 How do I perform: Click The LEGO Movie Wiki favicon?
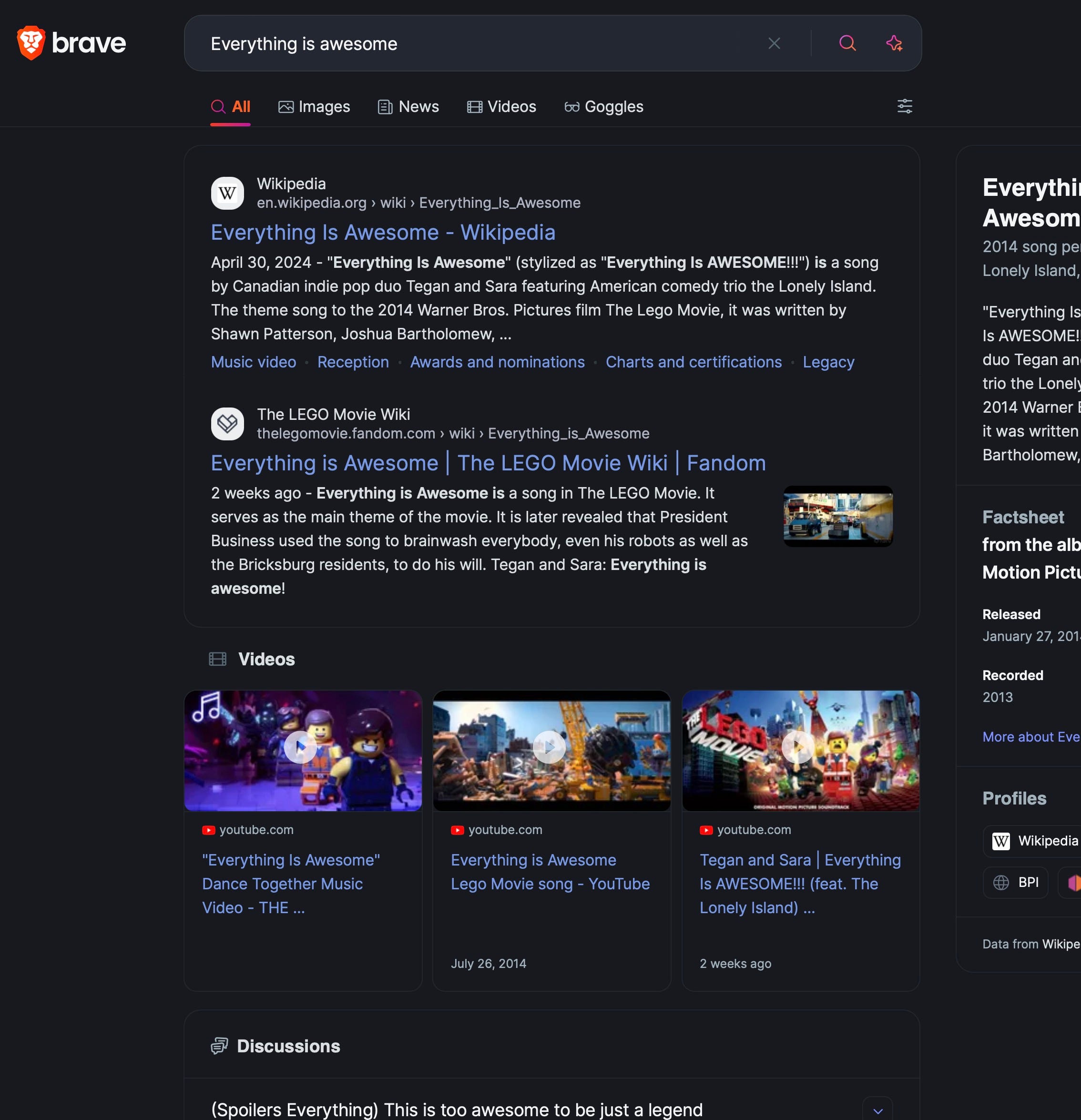tap(227, 423)
